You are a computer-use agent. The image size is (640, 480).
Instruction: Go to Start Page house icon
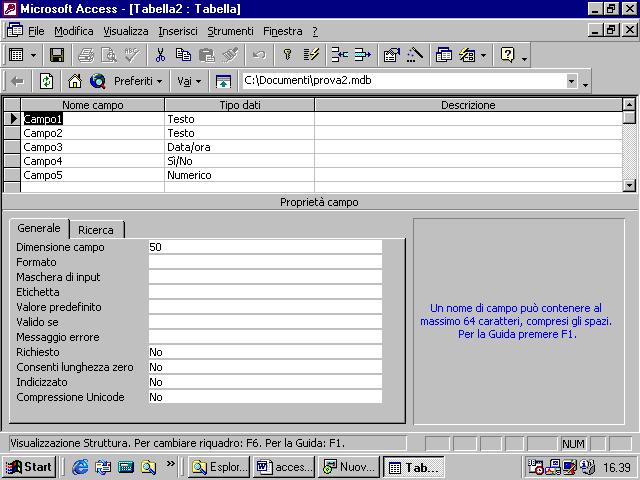(75, 81)
